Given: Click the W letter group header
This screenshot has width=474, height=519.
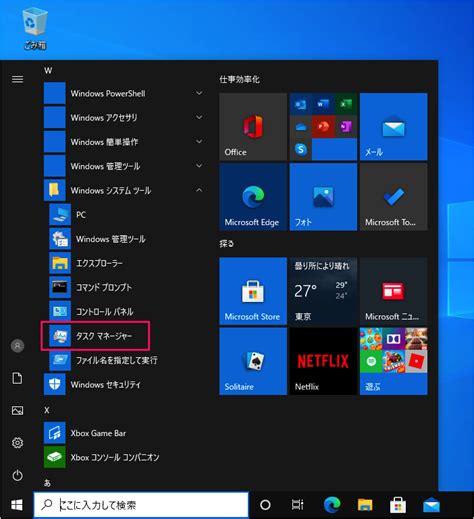Looking at the screenshot, I should click(x=48, y=71).
